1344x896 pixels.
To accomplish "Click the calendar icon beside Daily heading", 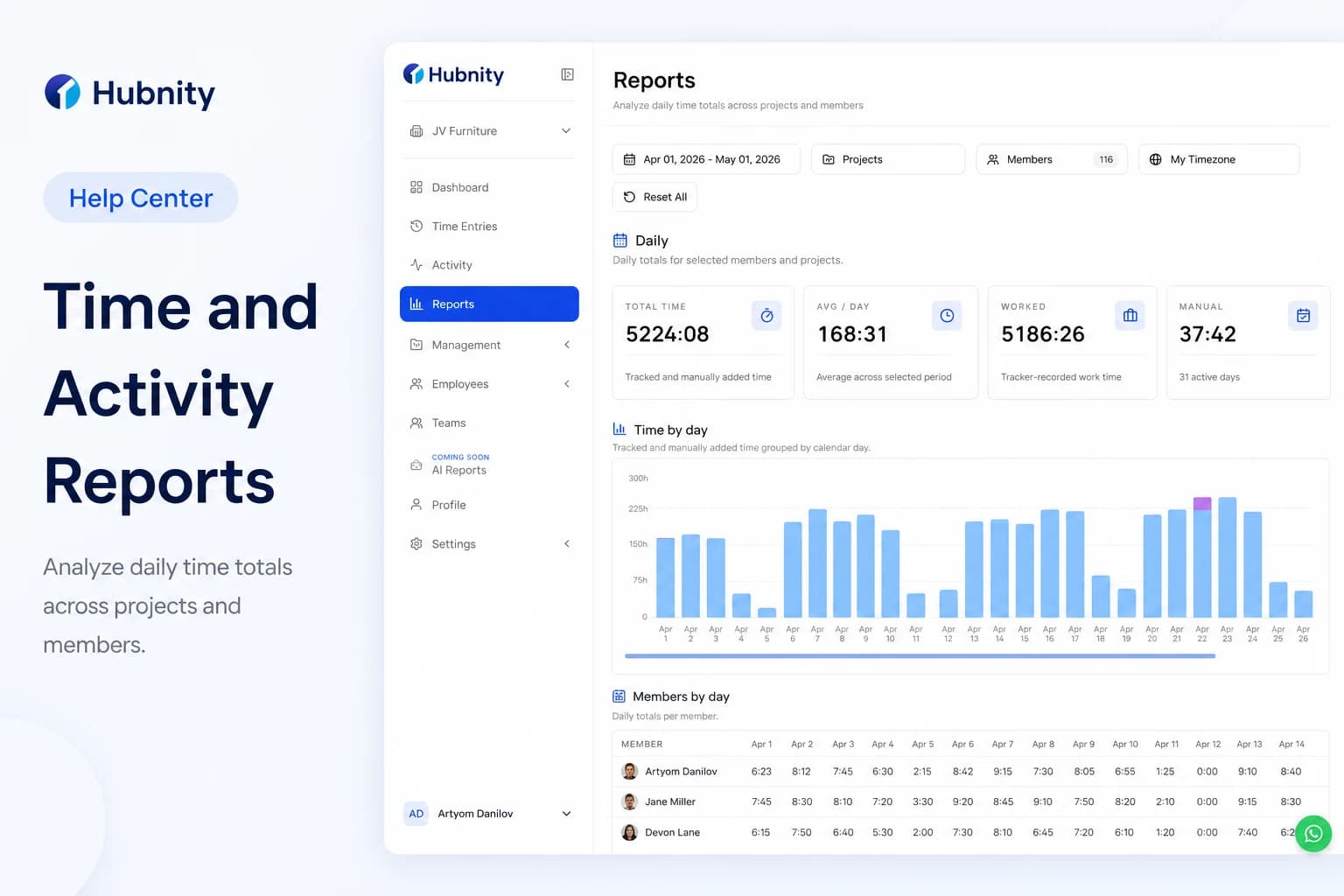I will (x=620, y=241).
